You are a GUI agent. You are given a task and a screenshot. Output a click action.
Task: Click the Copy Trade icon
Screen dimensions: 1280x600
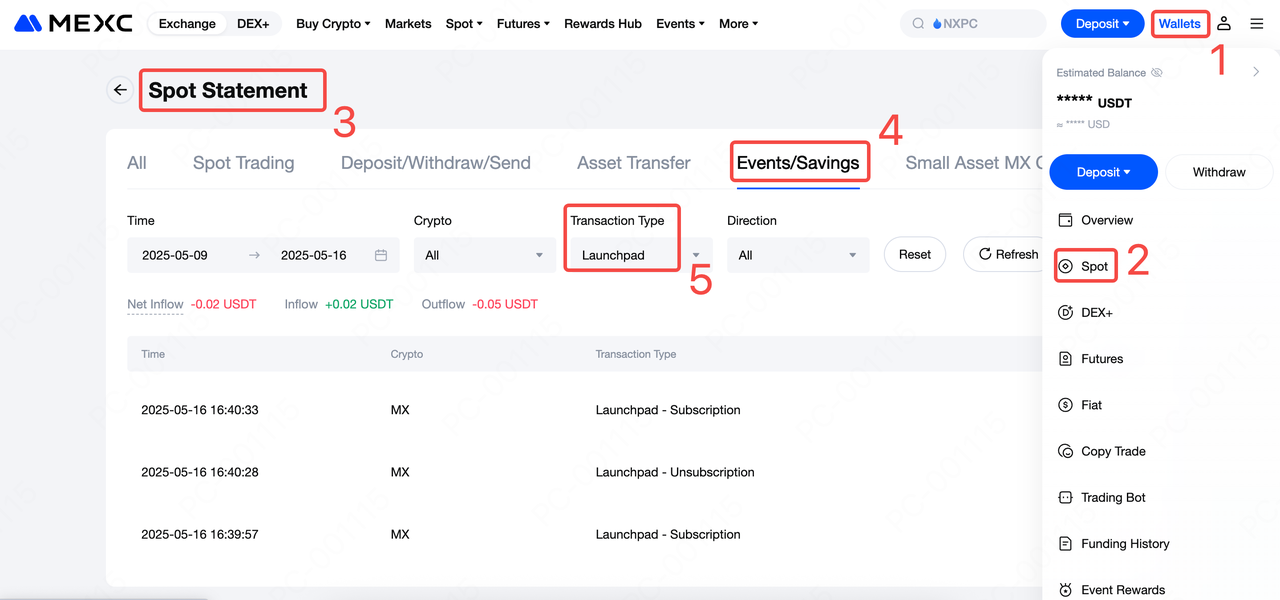coord(1065,451)
